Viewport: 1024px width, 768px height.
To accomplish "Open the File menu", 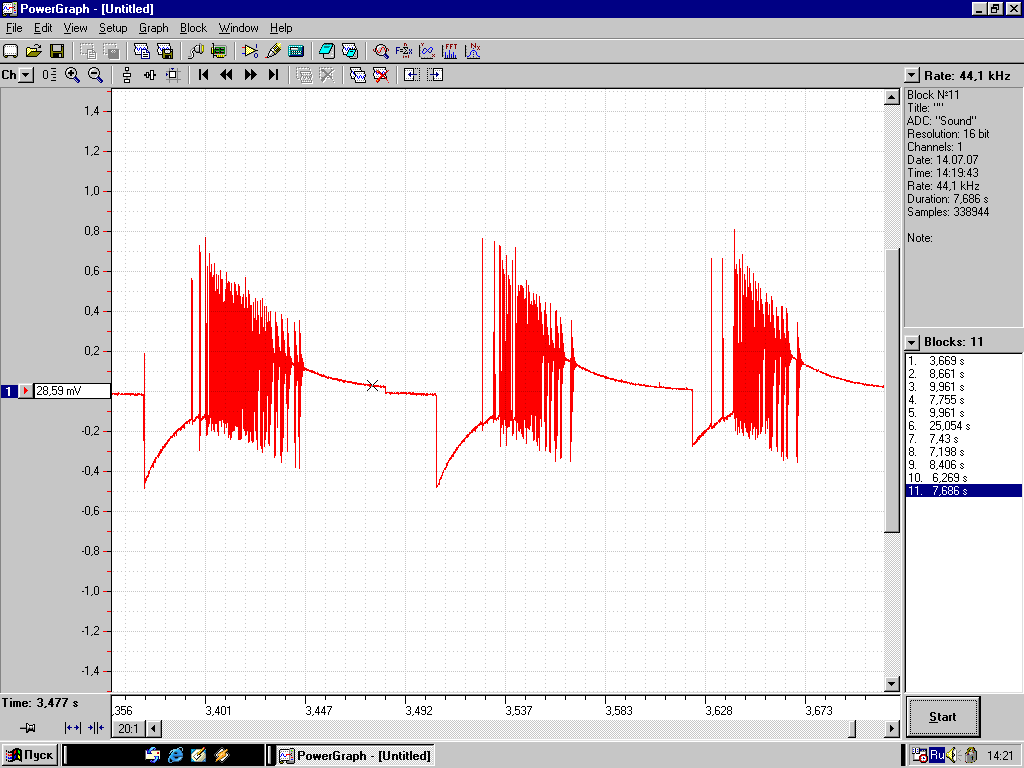I will (14, 28).
